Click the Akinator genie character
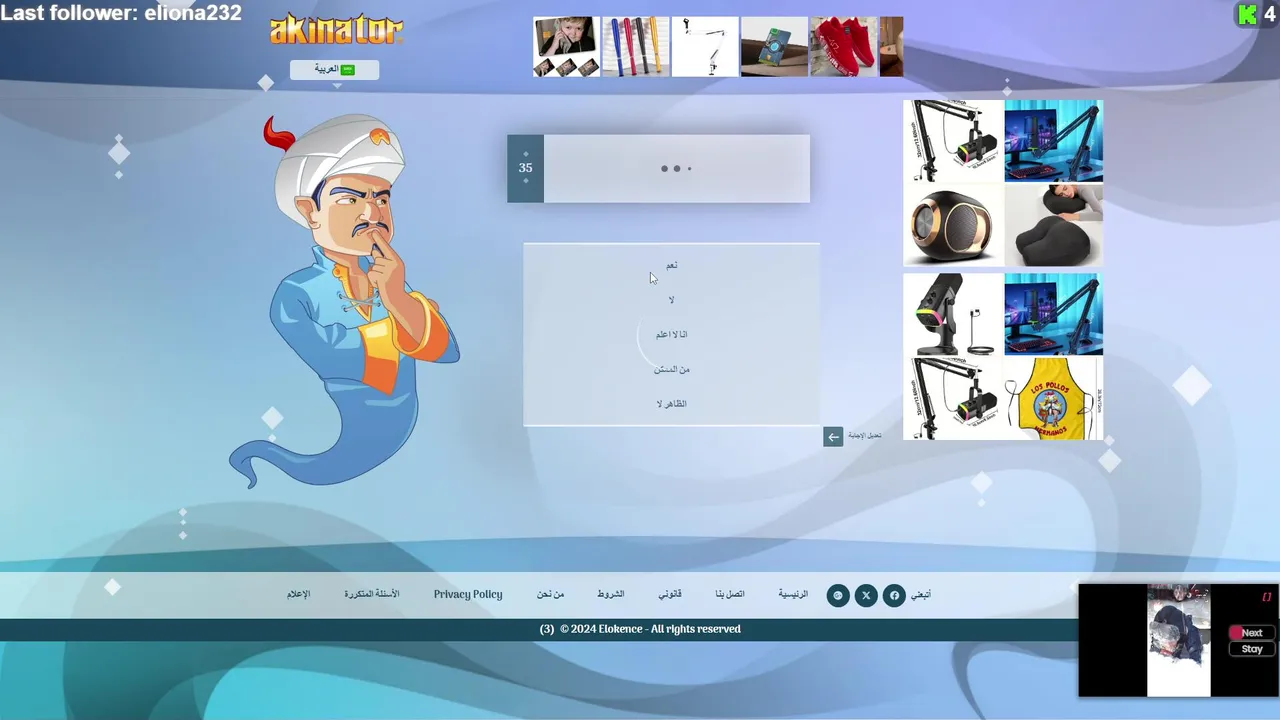The width and height of the screenshot is (1280, 720). tap(344, 300)
